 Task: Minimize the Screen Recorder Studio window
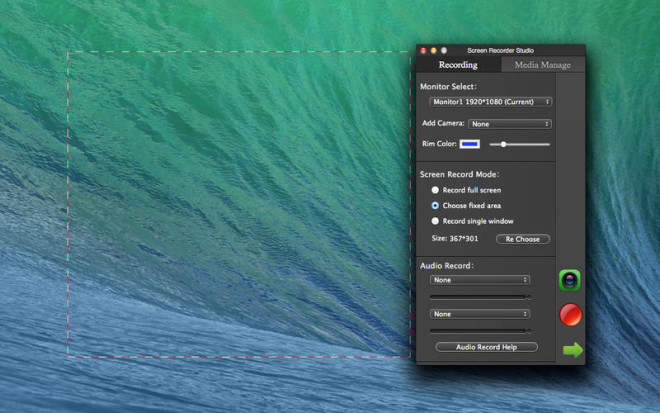click(433, 50)
